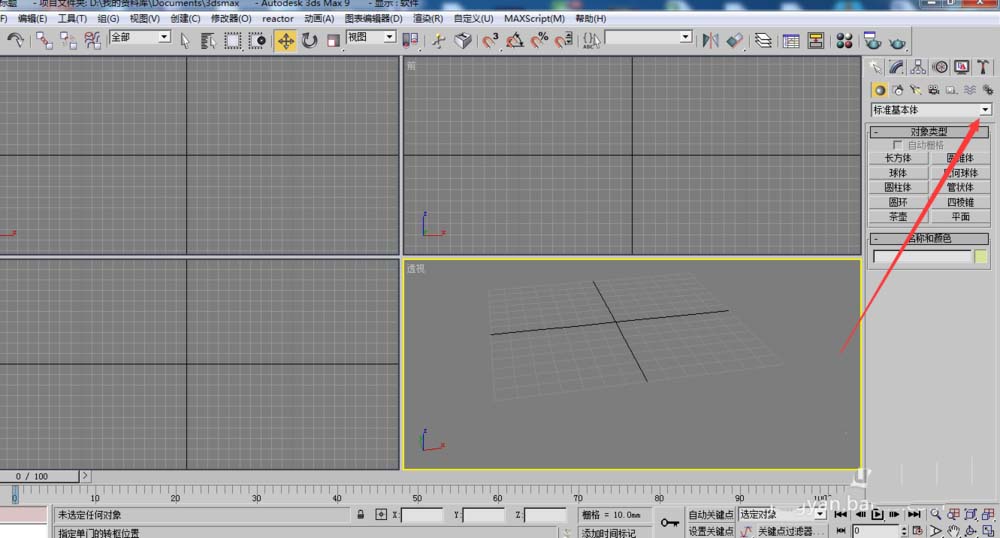The width and height of the screenshot is (1000, 538).
Task: Click the Quick Render teapot icon
Action: coord(897,42)
